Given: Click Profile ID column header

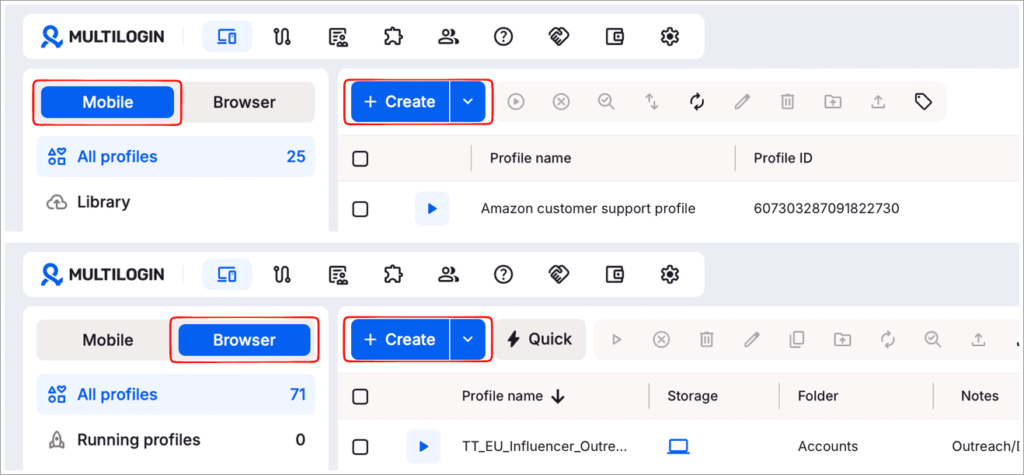Looking at the screenshot, I should [783, 158].
